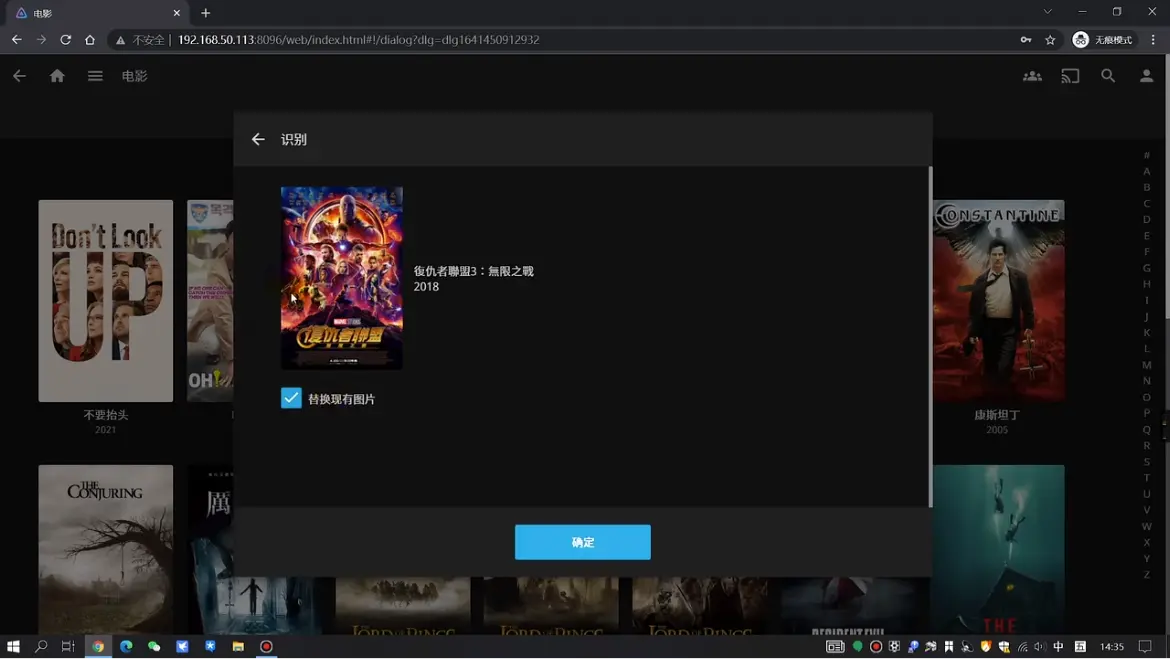Open Chrome's three-dot menu

point(1153,40)
